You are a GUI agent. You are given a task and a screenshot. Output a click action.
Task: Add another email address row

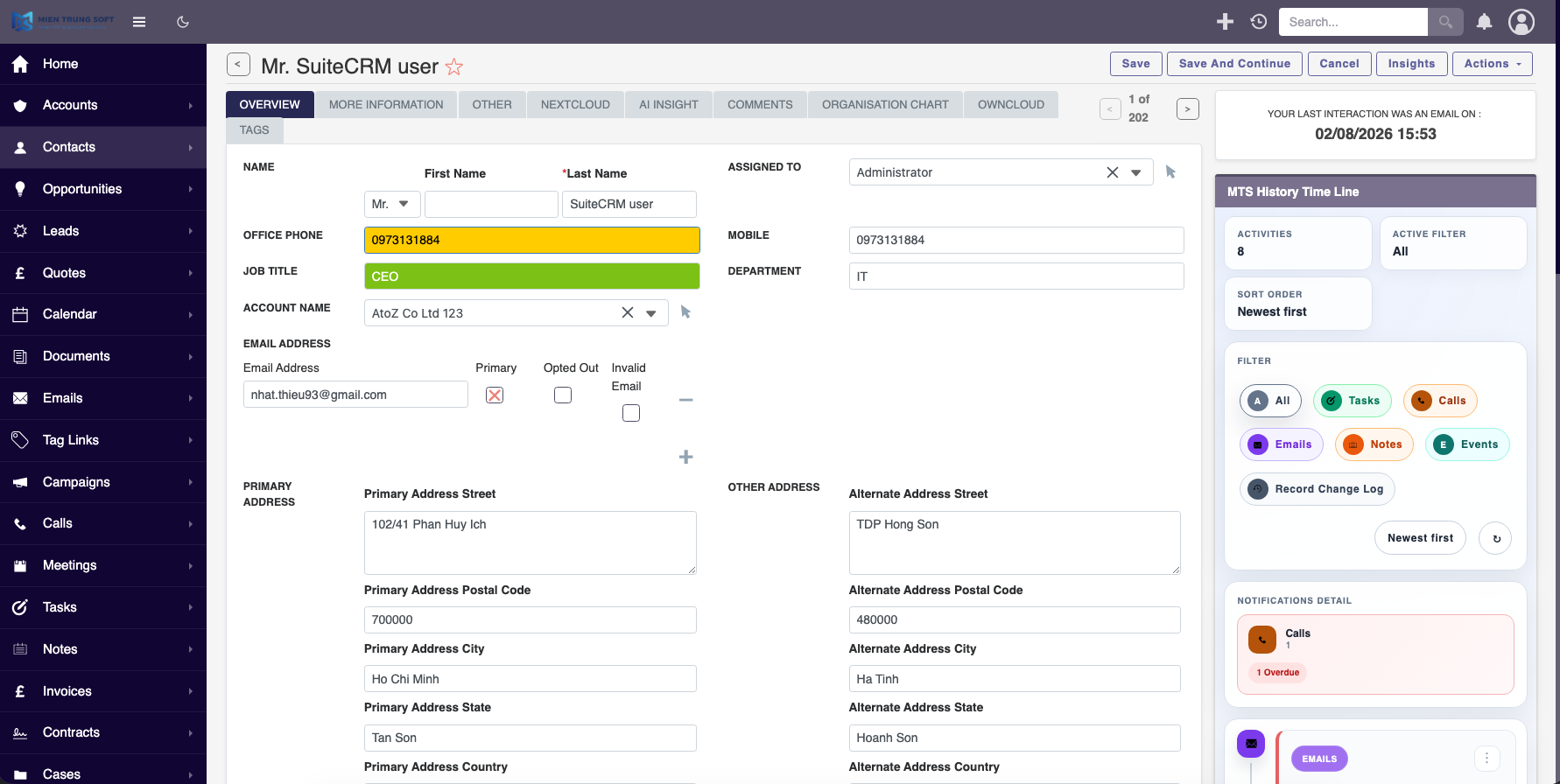(x=686, y=457)
